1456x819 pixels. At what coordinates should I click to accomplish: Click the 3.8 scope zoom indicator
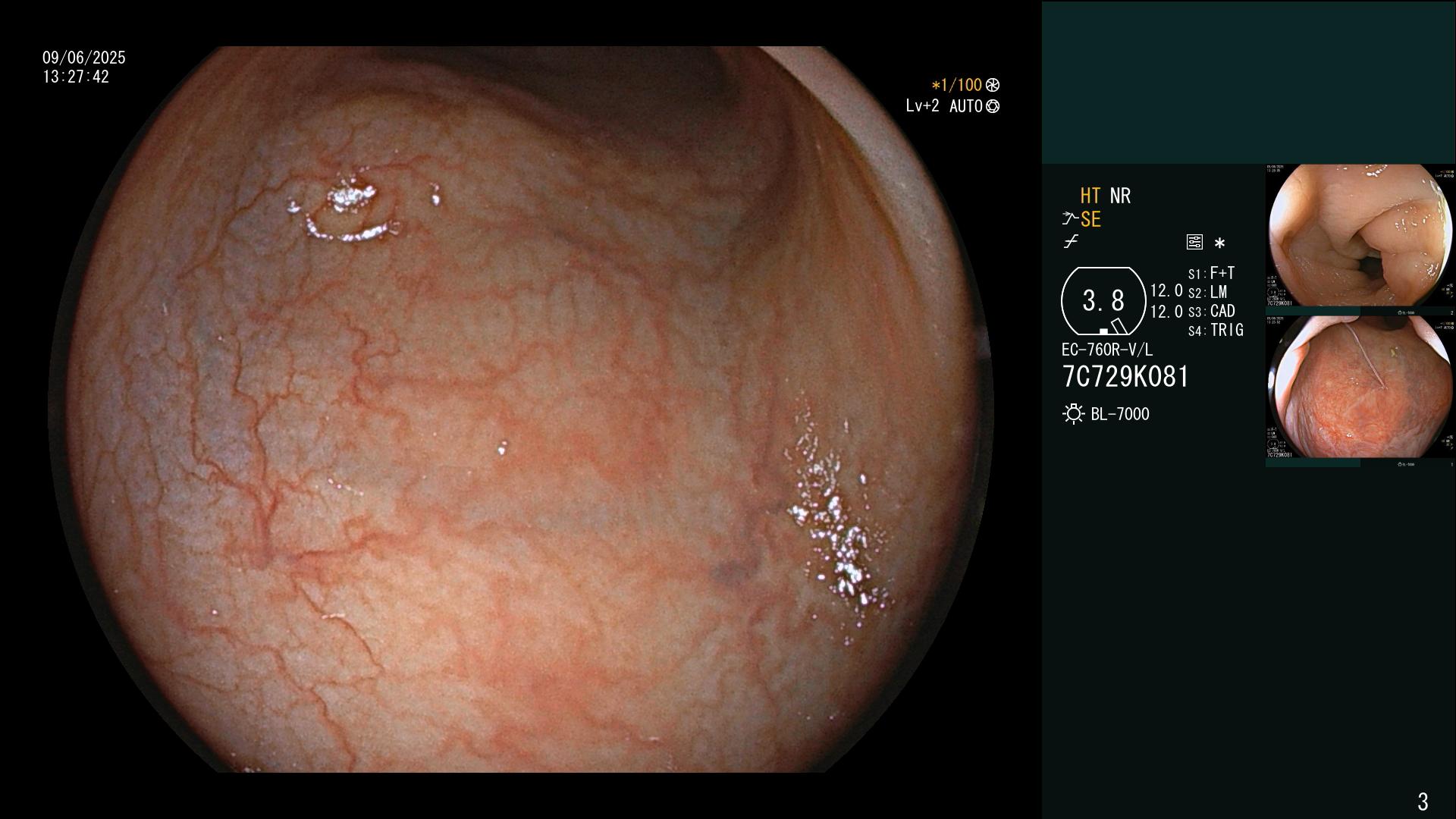(x=1103, y=301)
